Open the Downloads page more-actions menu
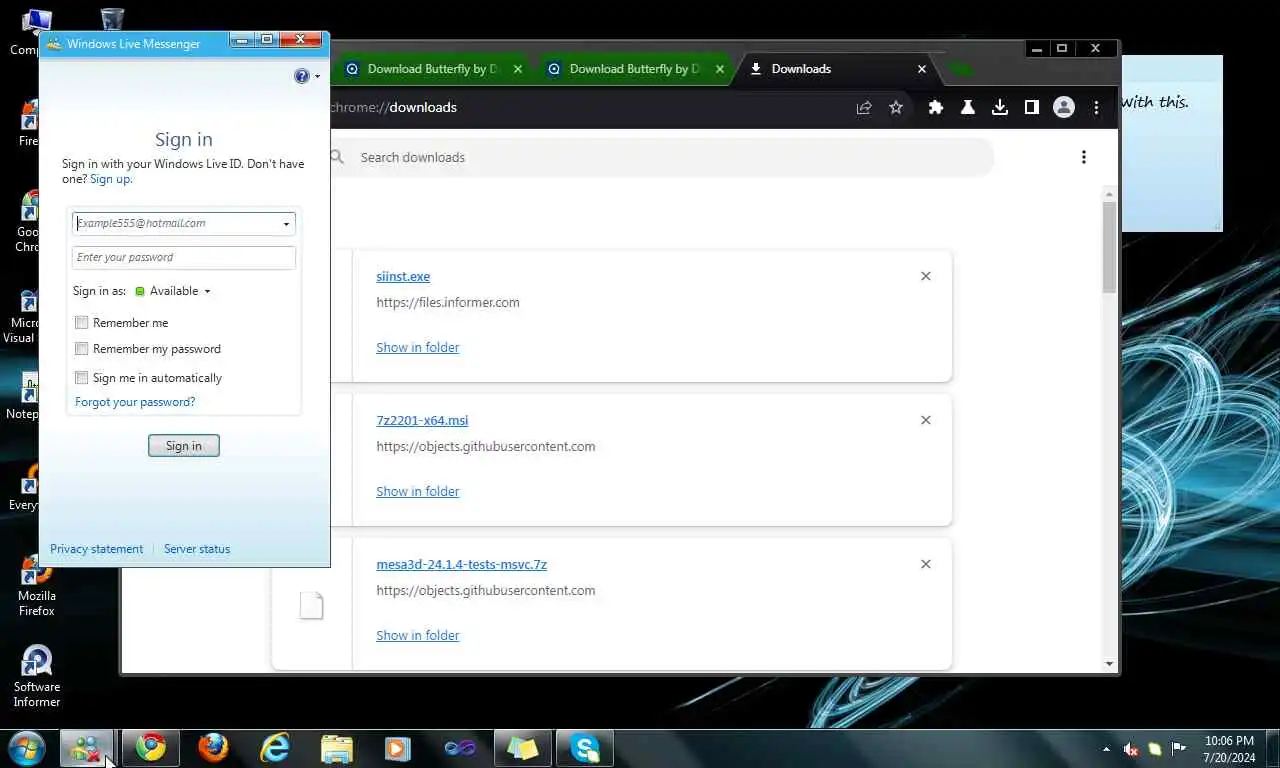This screenshot has height=768, width=1280. (1084, 157)
